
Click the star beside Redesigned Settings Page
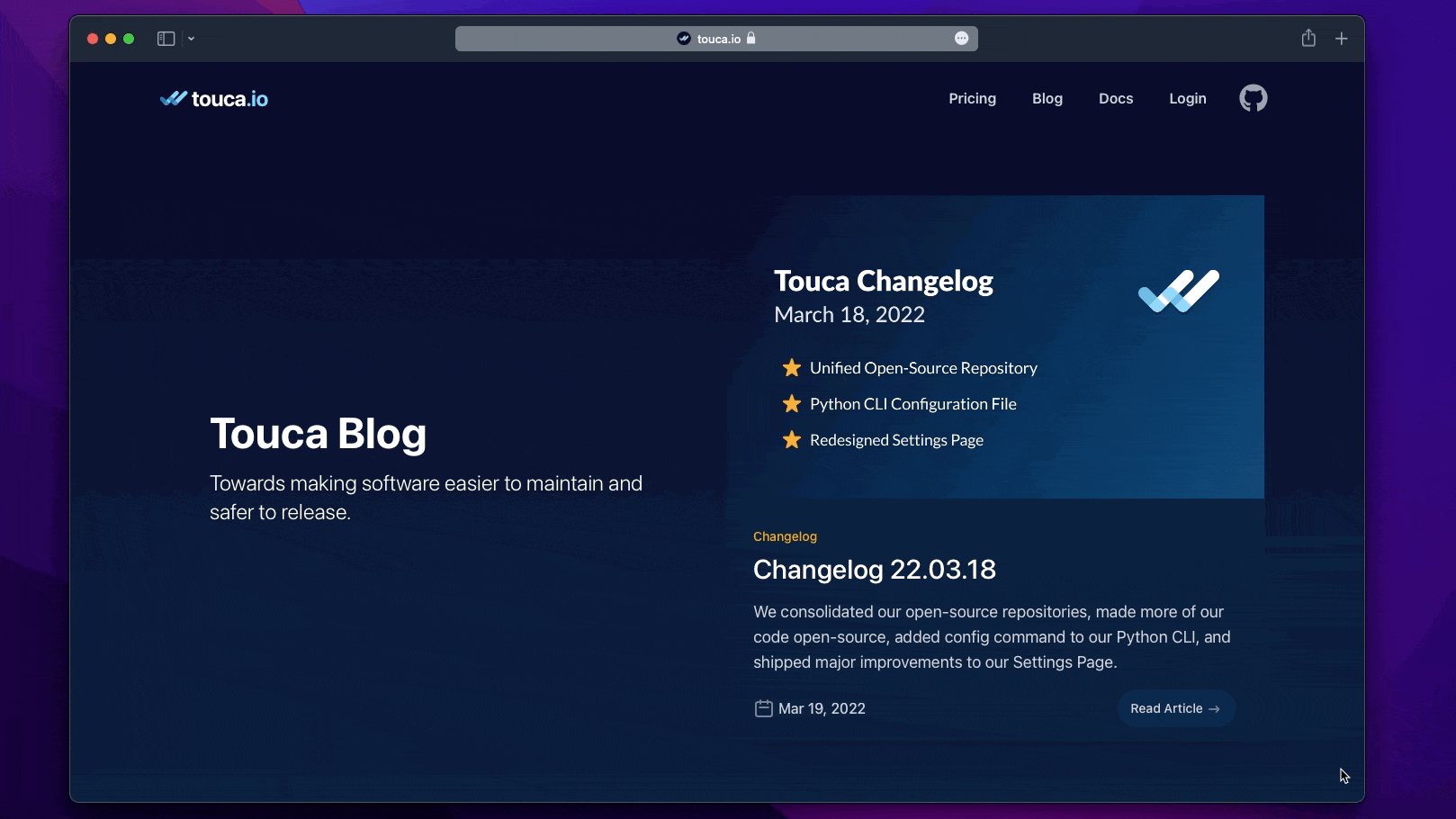point(791,439)
